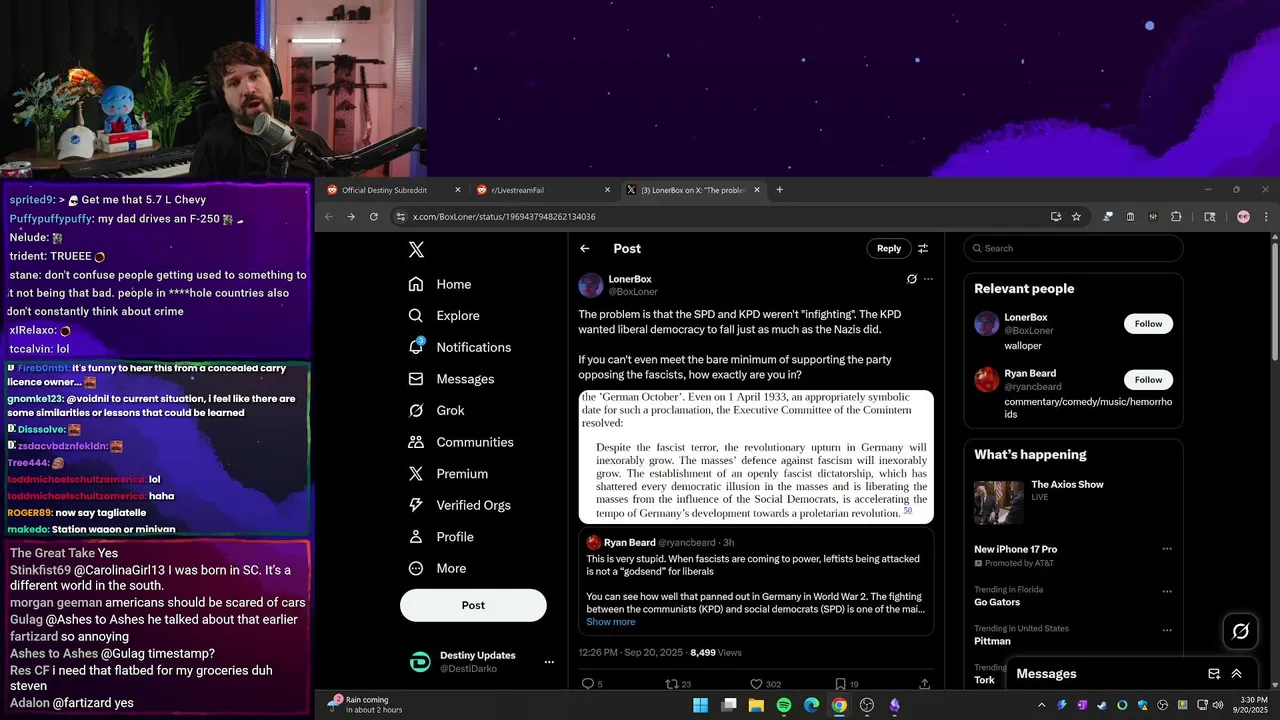Screen dimensions: 1280x720
Task: Open OBS Studio from taskbar
Action: (867, 705)
